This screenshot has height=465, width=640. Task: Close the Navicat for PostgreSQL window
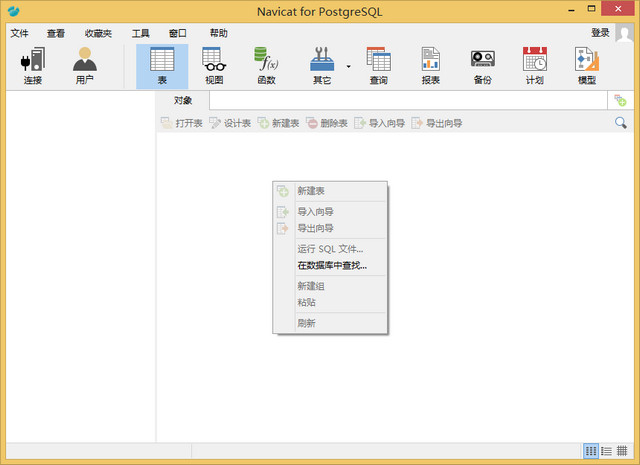pos(618,9)
